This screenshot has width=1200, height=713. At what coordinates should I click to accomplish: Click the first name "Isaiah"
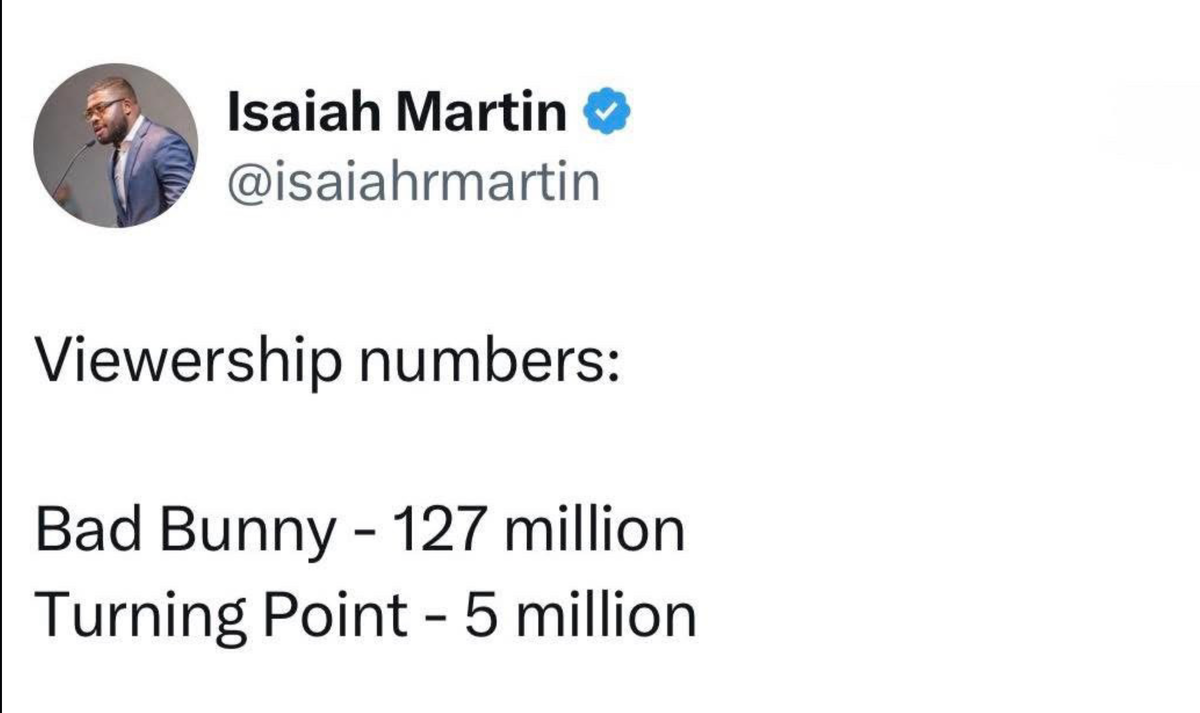301,113
